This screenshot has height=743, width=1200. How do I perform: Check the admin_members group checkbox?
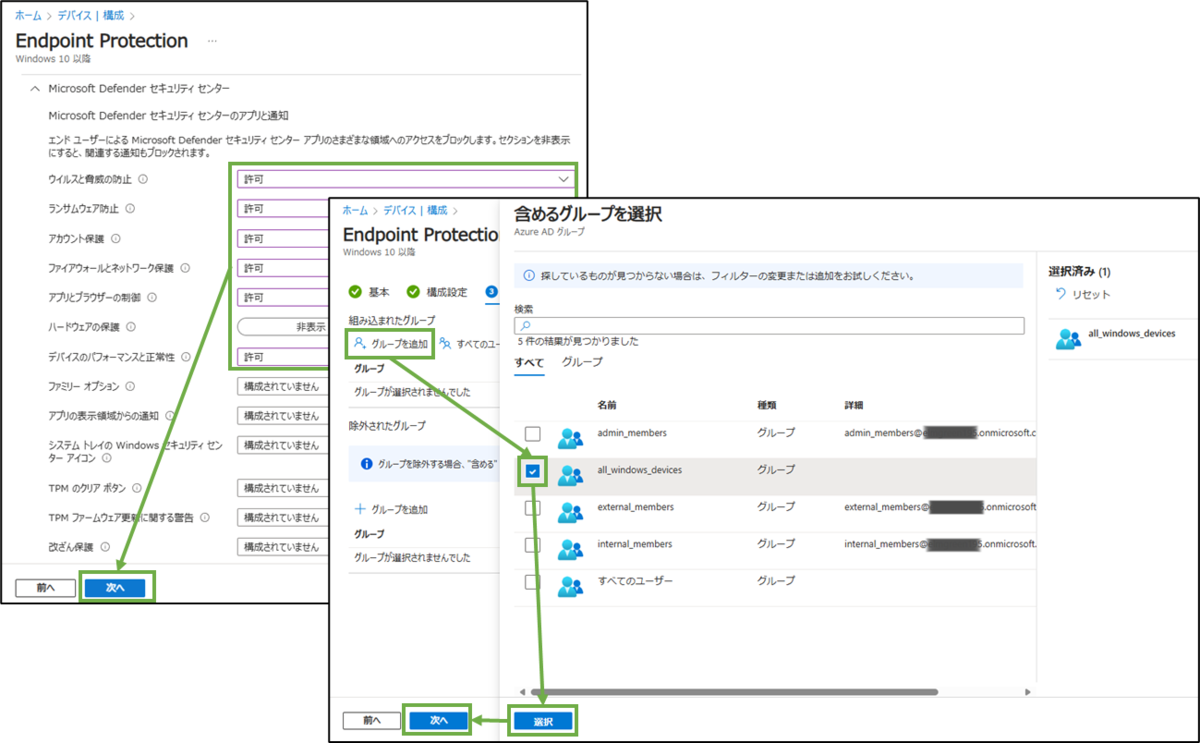tap(533, 434)
